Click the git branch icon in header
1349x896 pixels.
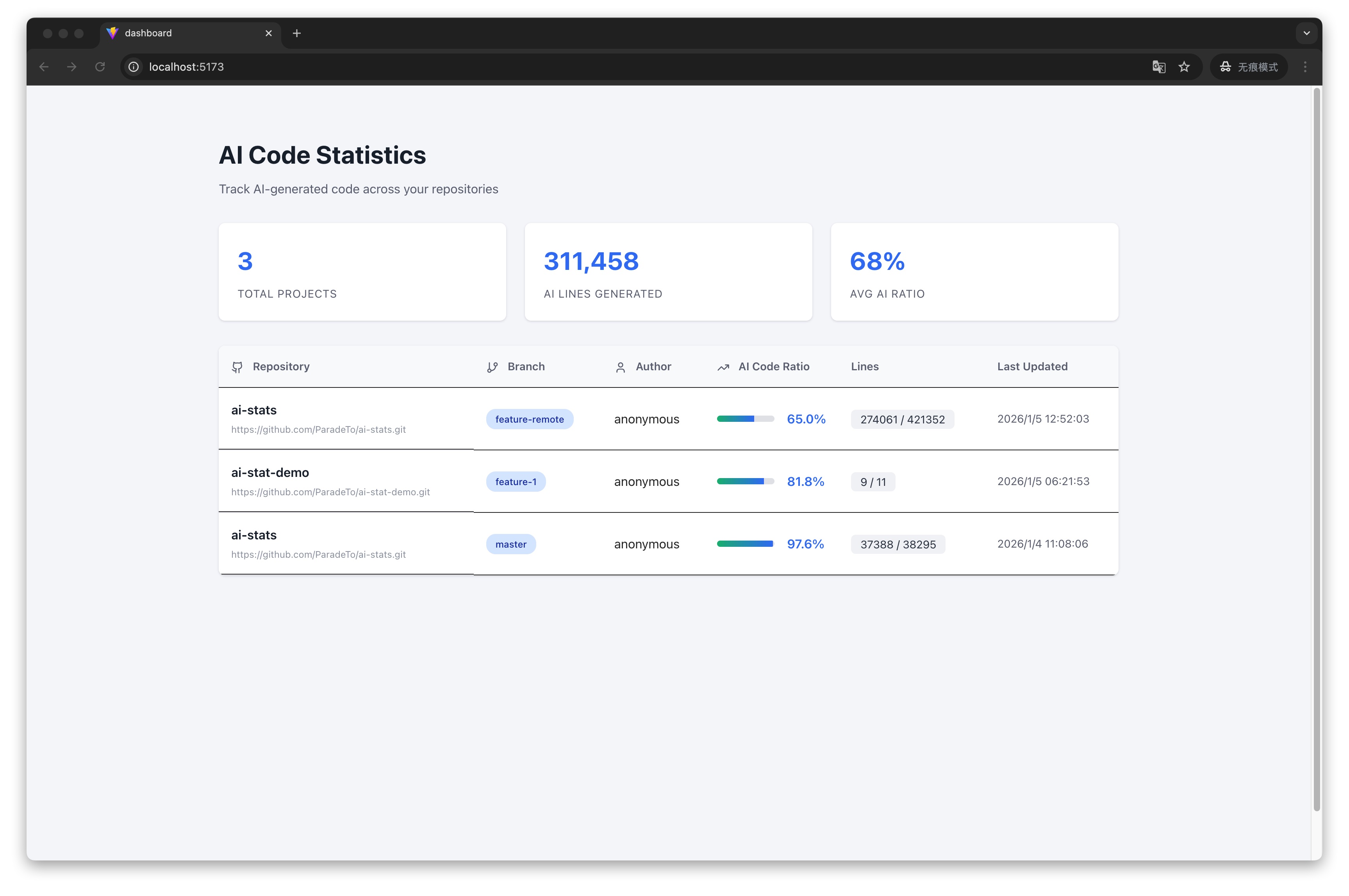coord(492,367)
